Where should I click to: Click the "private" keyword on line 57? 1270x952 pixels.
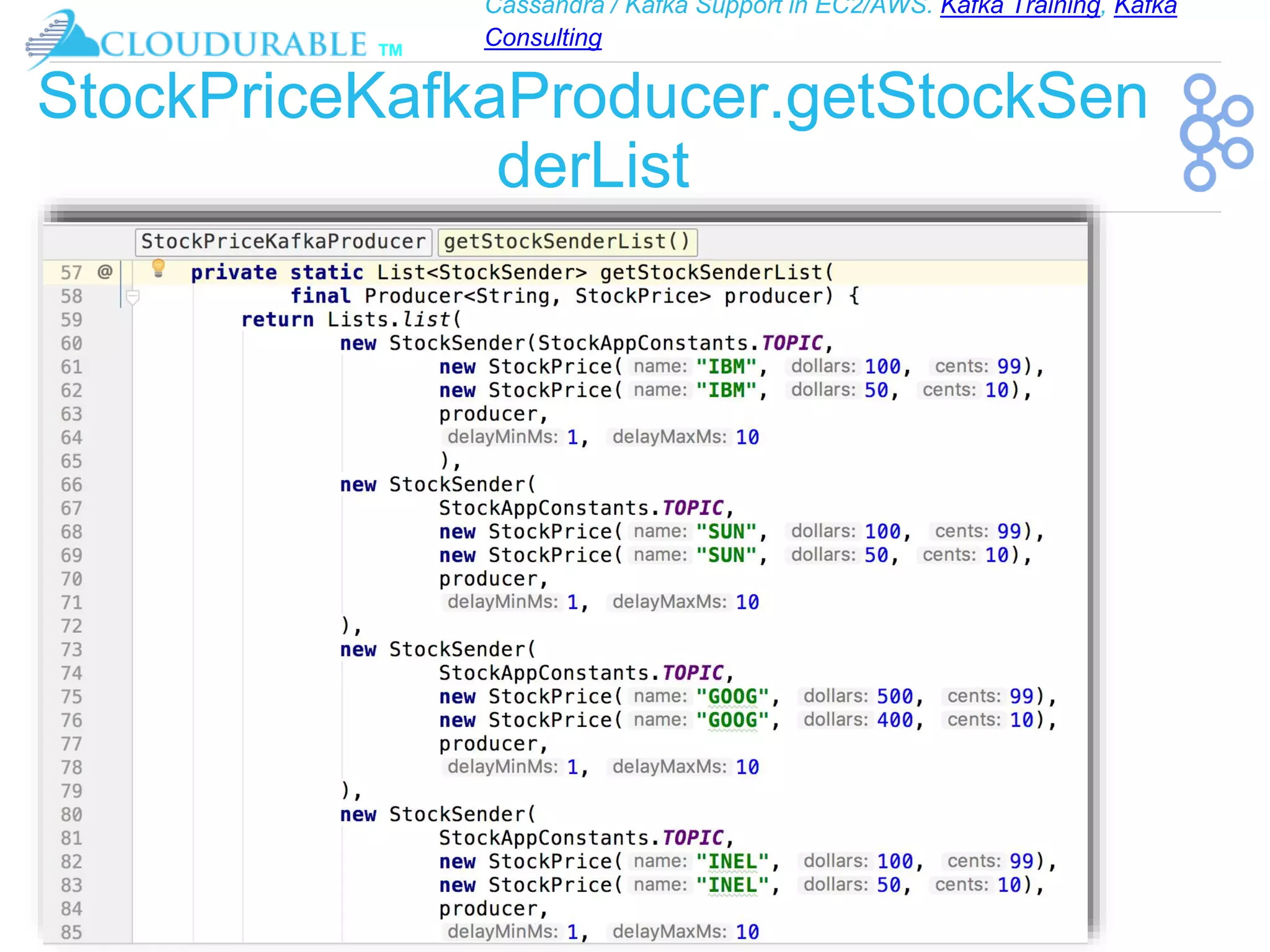(x=234, y=273)
